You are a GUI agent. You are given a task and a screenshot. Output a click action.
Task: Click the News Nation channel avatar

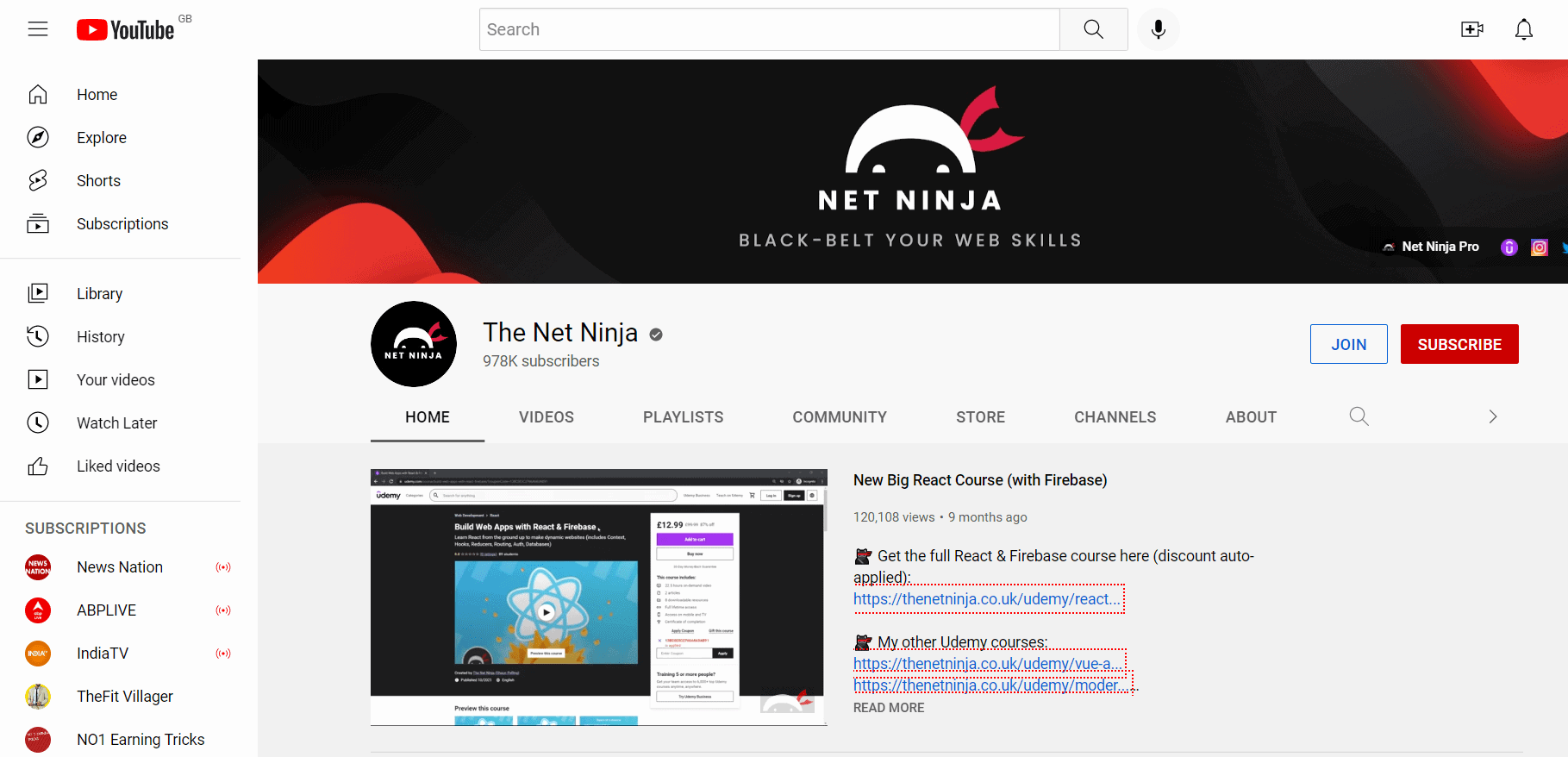[x=38, y=566]
